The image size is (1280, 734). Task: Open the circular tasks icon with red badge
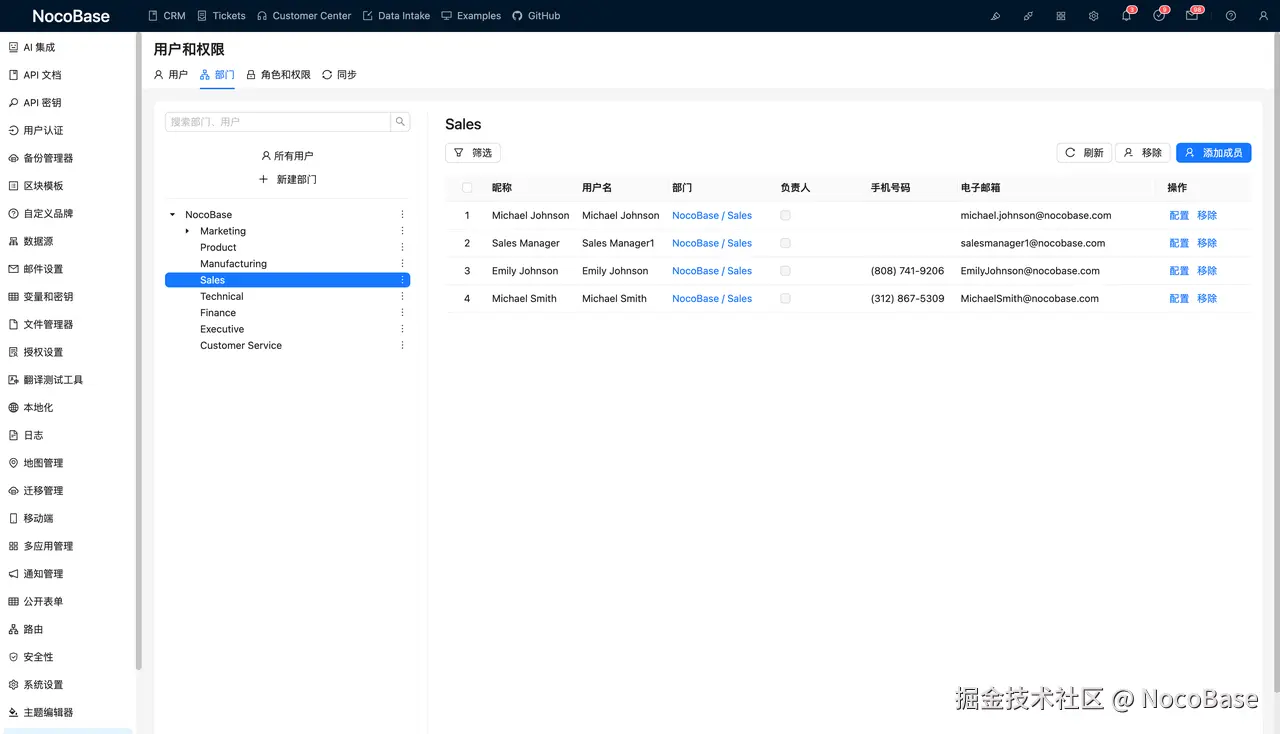(x=1159, y=16)
